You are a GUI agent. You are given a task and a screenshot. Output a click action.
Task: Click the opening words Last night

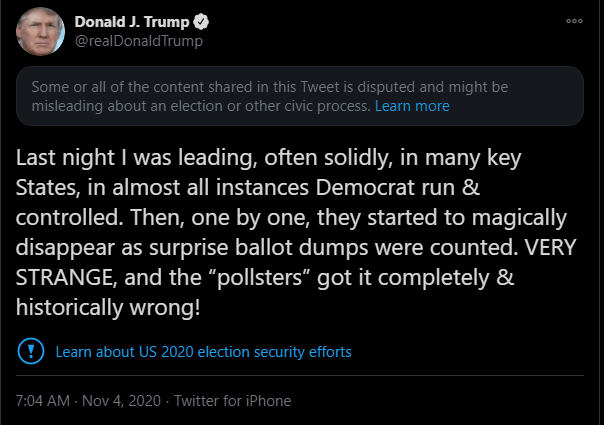pos(65,158)
